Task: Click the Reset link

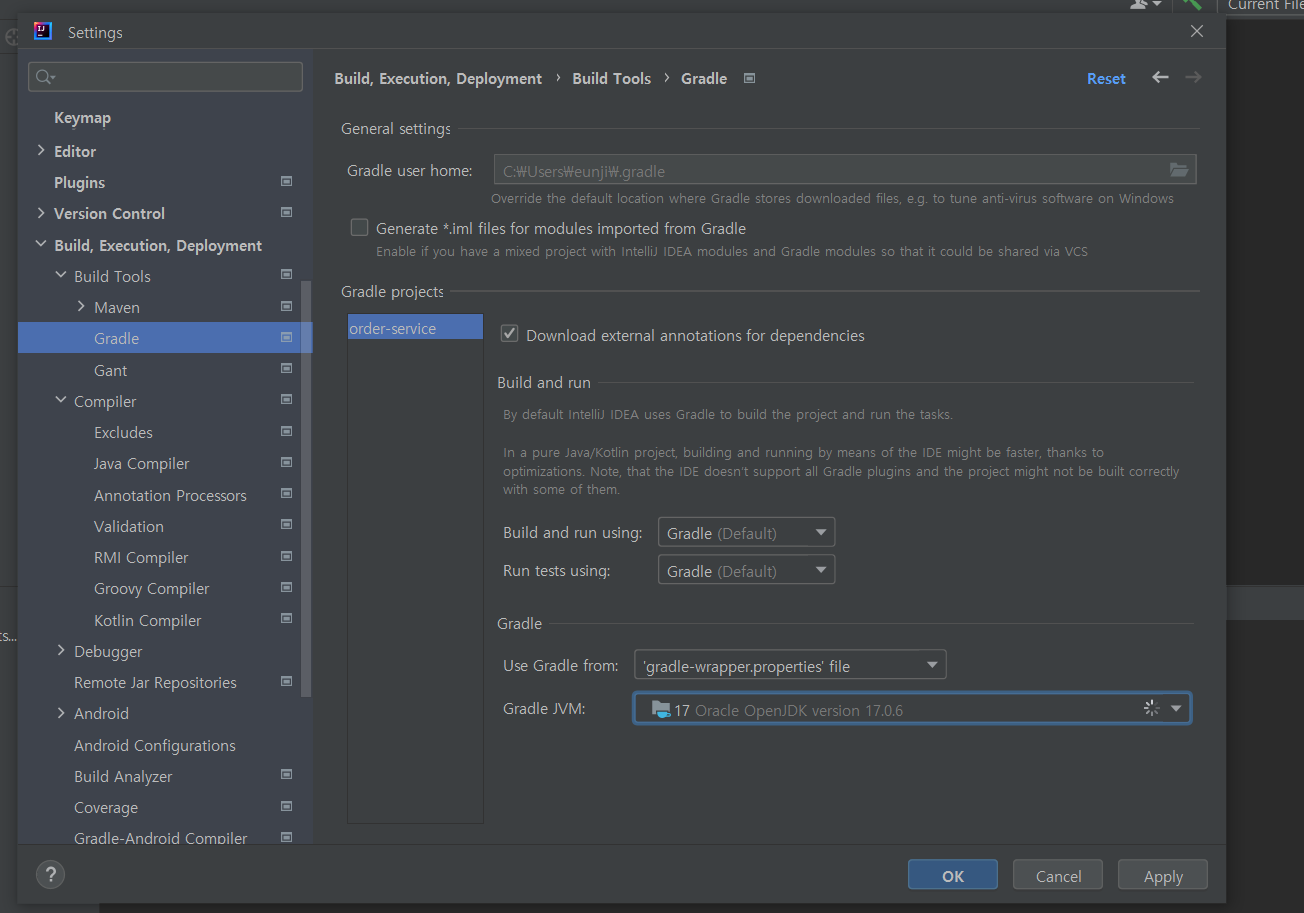Action: [1106, 78]
